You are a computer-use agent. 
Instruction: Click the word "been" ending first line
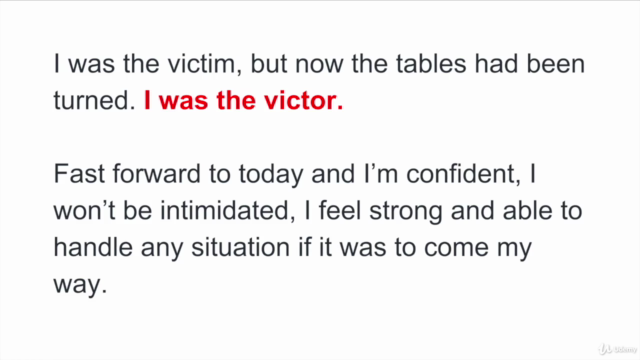pyautogui.click(x=556, y=64)
